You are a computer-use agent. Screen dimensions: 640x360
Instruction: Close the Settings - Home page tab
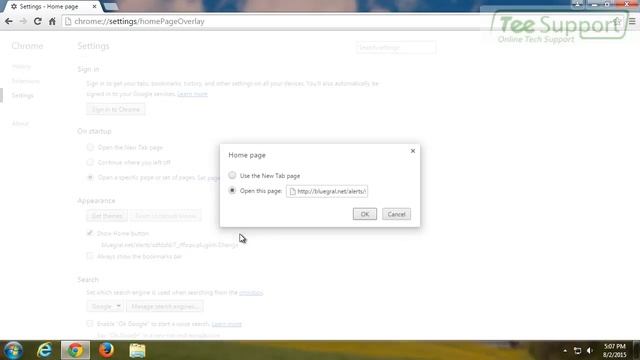point(94,7)
